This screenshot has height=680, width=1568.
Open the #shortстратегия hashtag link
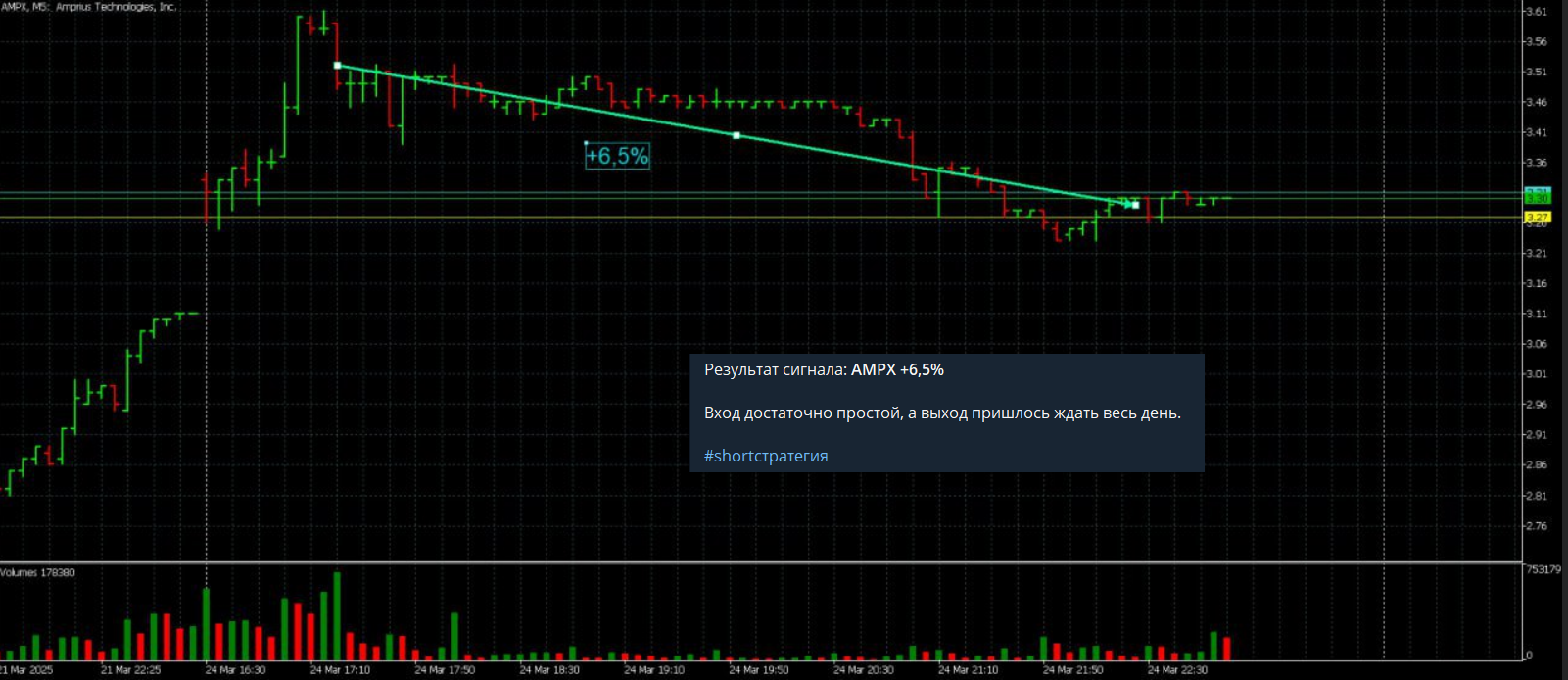point(766,456)
